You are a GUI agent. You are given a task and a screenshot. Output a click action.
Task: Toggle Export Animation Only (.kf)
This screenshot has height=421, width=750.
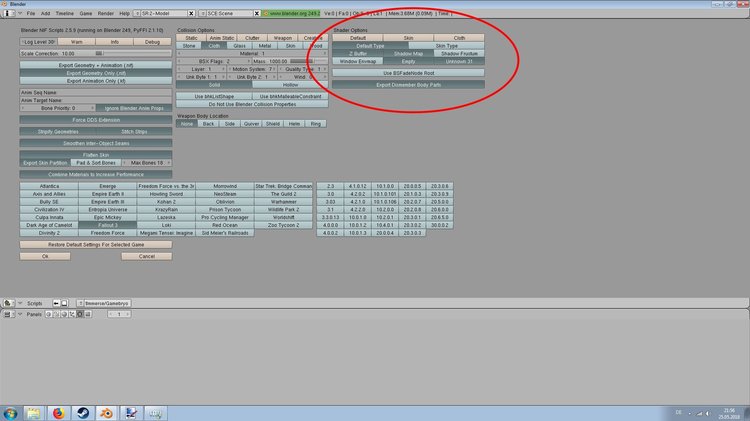(96, 81)
